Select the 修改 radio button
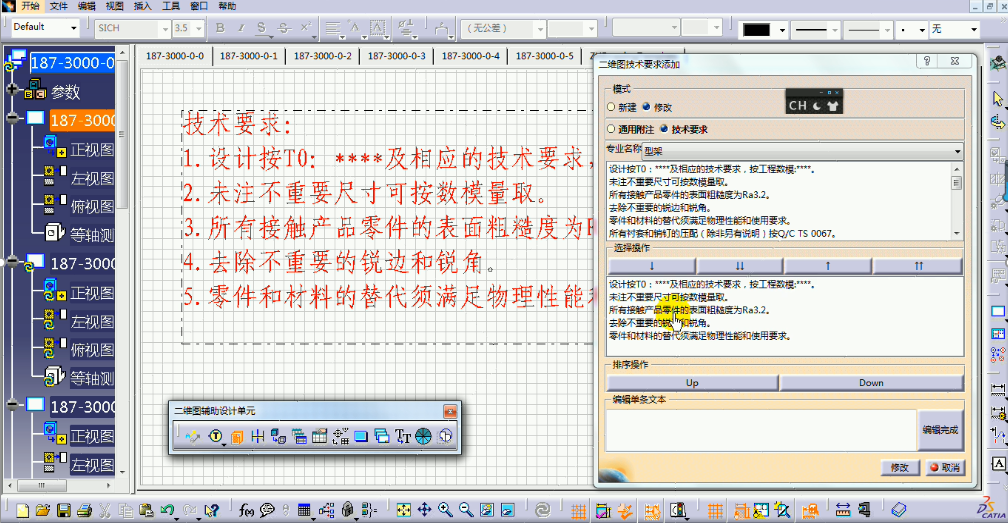The image size is (1008, 523). [647, 107]
